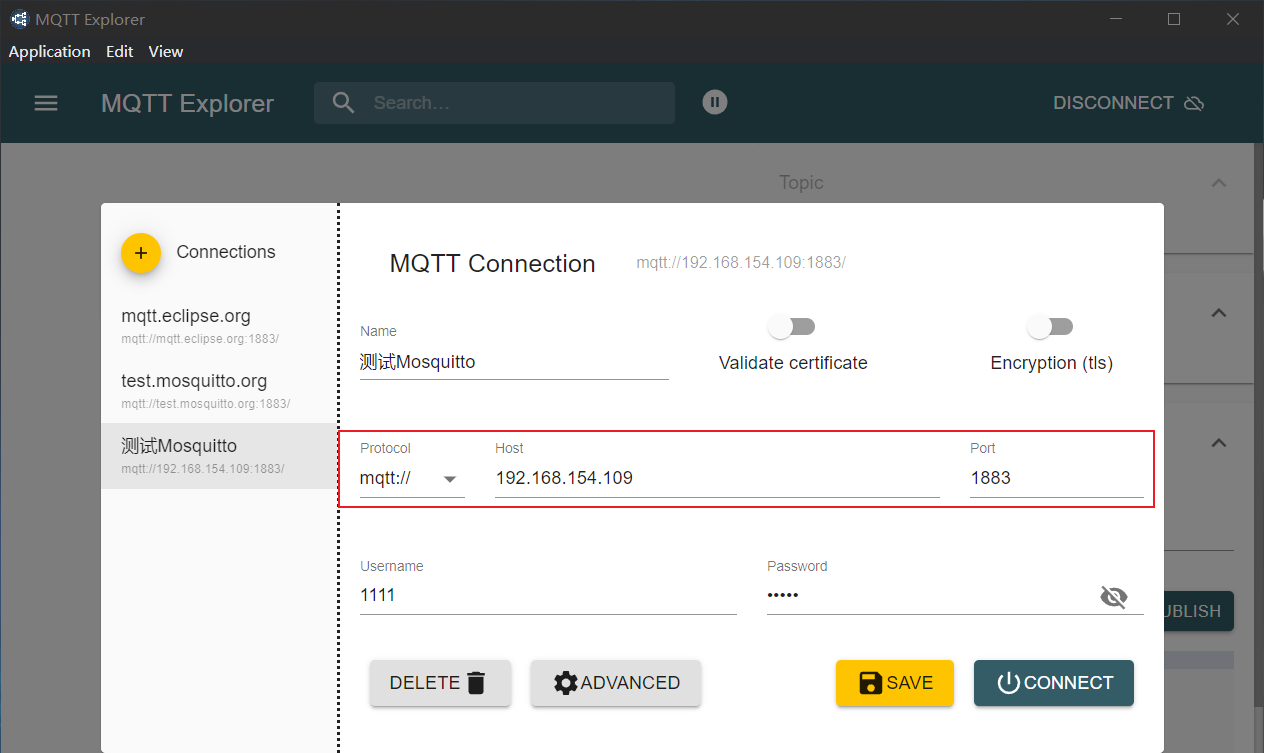This screenshot has height=753, width=1264.
Task: Open the hamburger navigation menu
Action: (x=46, y=103)
